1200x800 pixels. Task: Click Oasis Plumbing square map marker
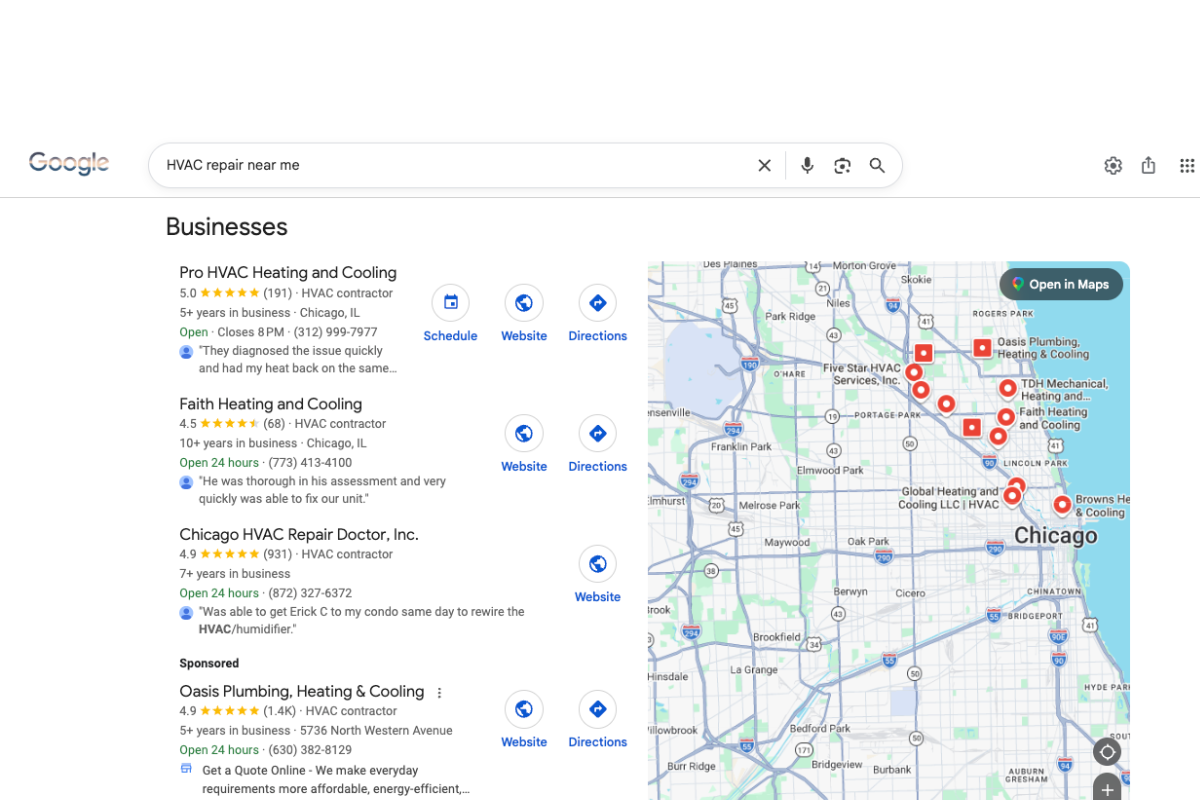[983, 348]
